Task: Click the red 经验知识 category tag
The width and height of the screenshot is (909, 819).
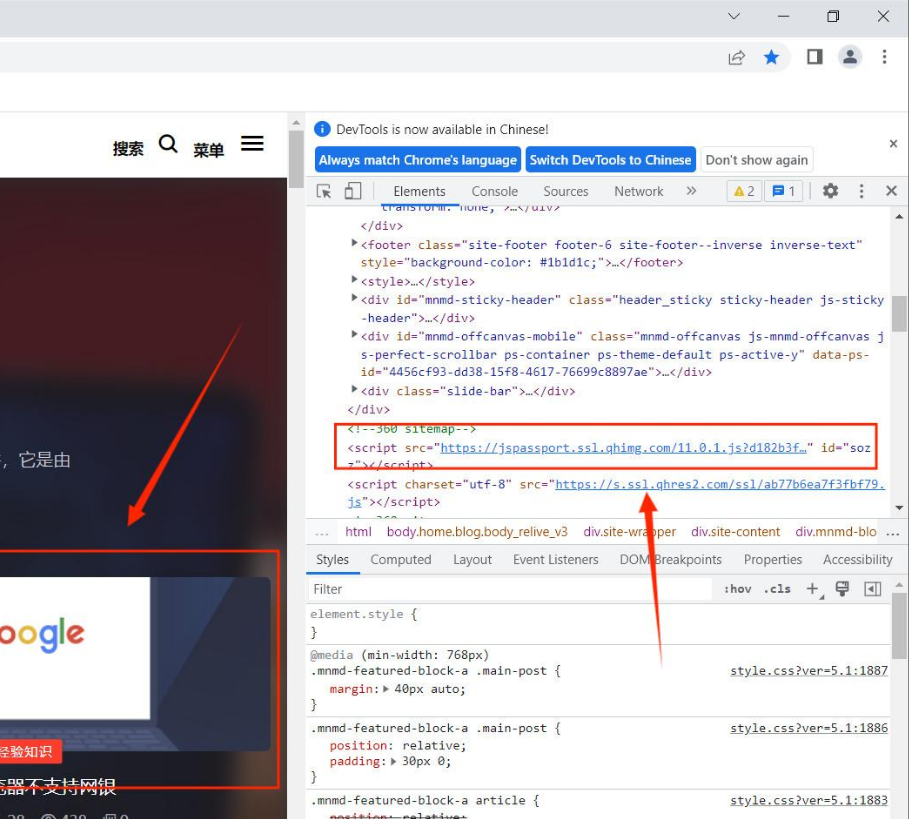Action: pyautogui.click(x=29, y=752)
